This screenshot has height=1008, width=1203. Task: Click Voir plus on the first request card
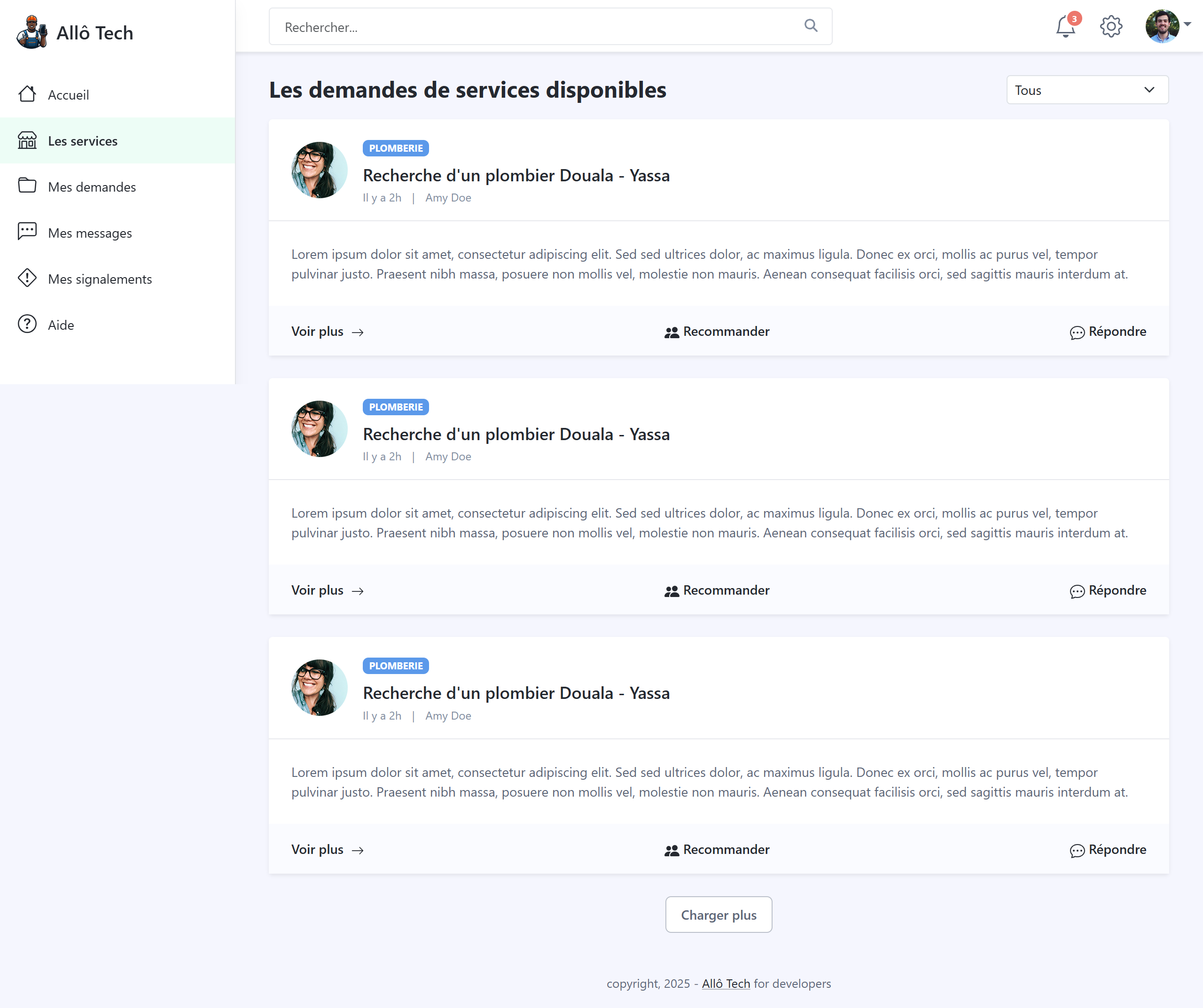pyautogui.click(x=328, y=332)
